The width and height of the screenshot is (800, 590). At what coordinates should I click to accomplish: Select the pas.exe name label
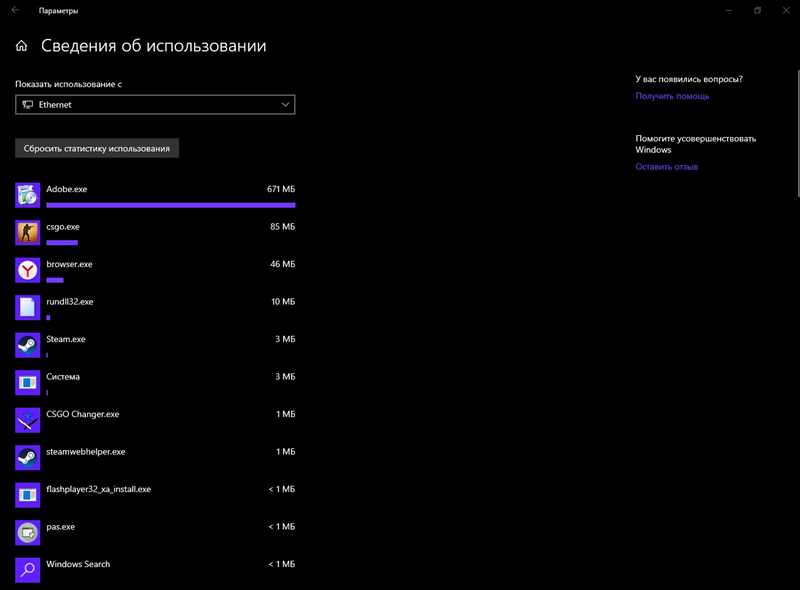click(61, 527)
